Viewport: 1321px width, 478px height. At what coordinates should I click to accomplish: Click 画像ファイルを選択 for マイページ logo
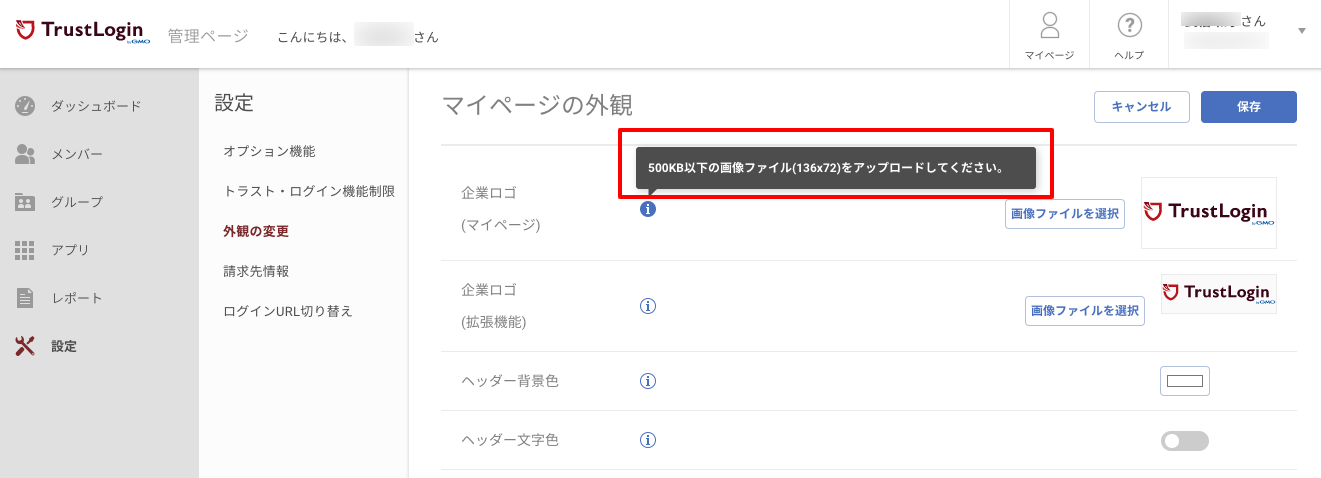pos(1065,214)
